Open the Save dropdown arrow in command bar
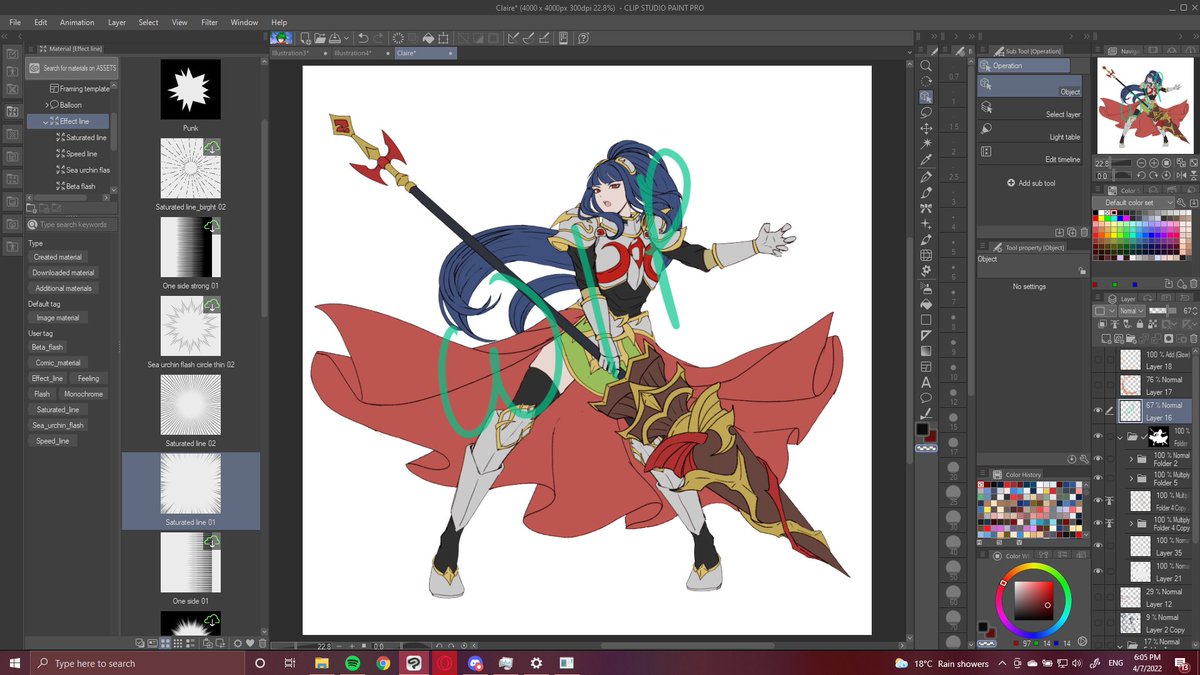Image resolution: width=1200 pixels, height=675 pixels. pyautogui.click(x=346, y=39)
